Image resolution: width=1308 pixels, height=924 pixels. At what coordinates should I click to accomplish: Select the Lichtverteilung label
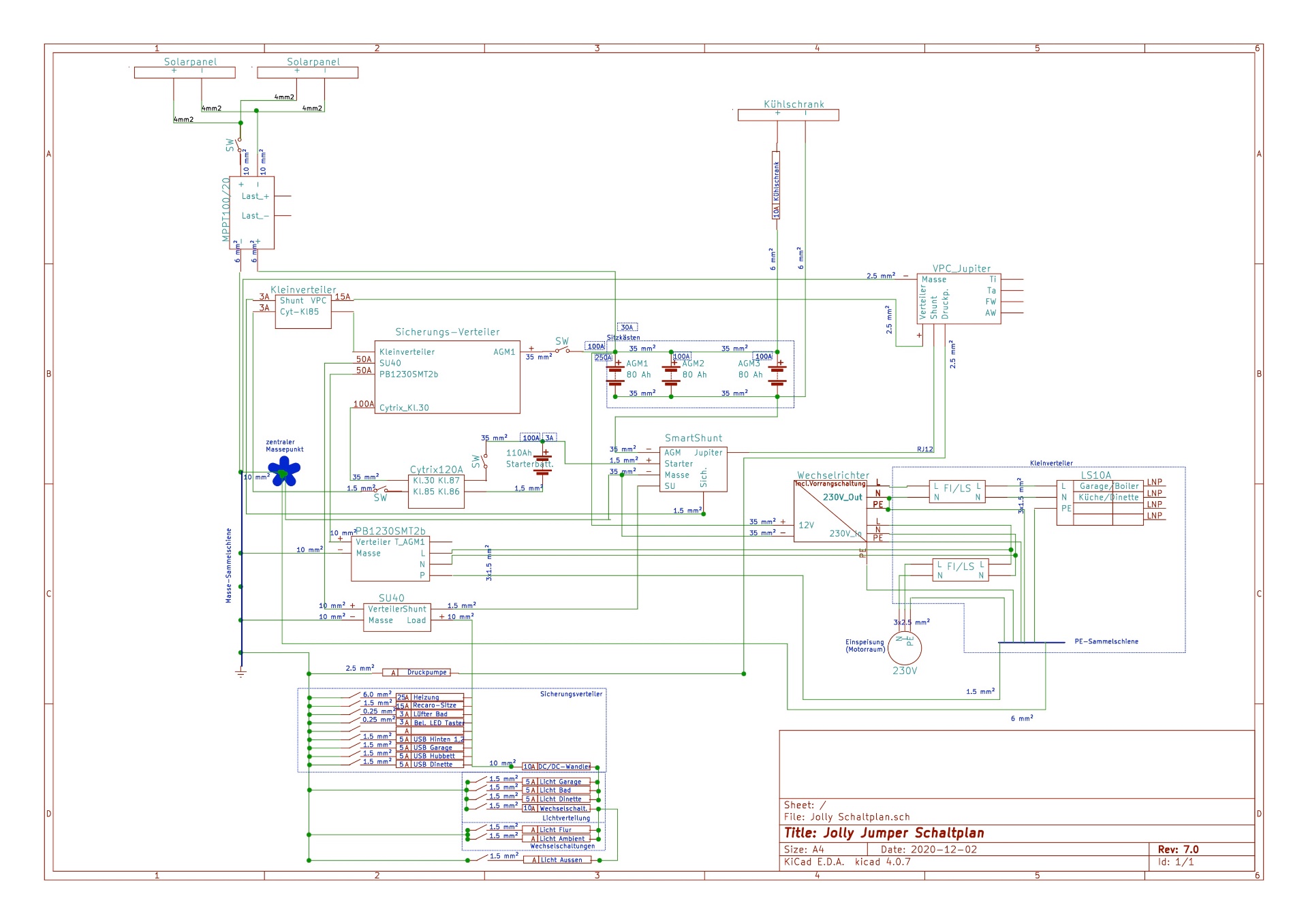coord(566,818)
